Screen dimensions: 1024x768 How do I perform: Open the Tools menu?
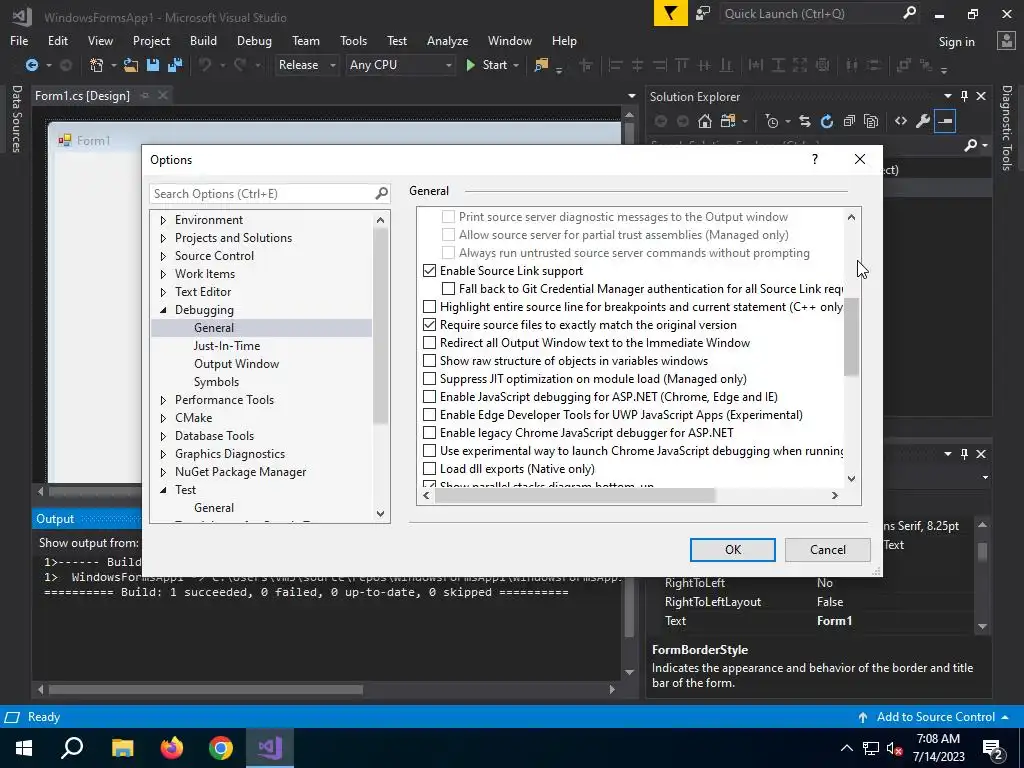point(353,40)
